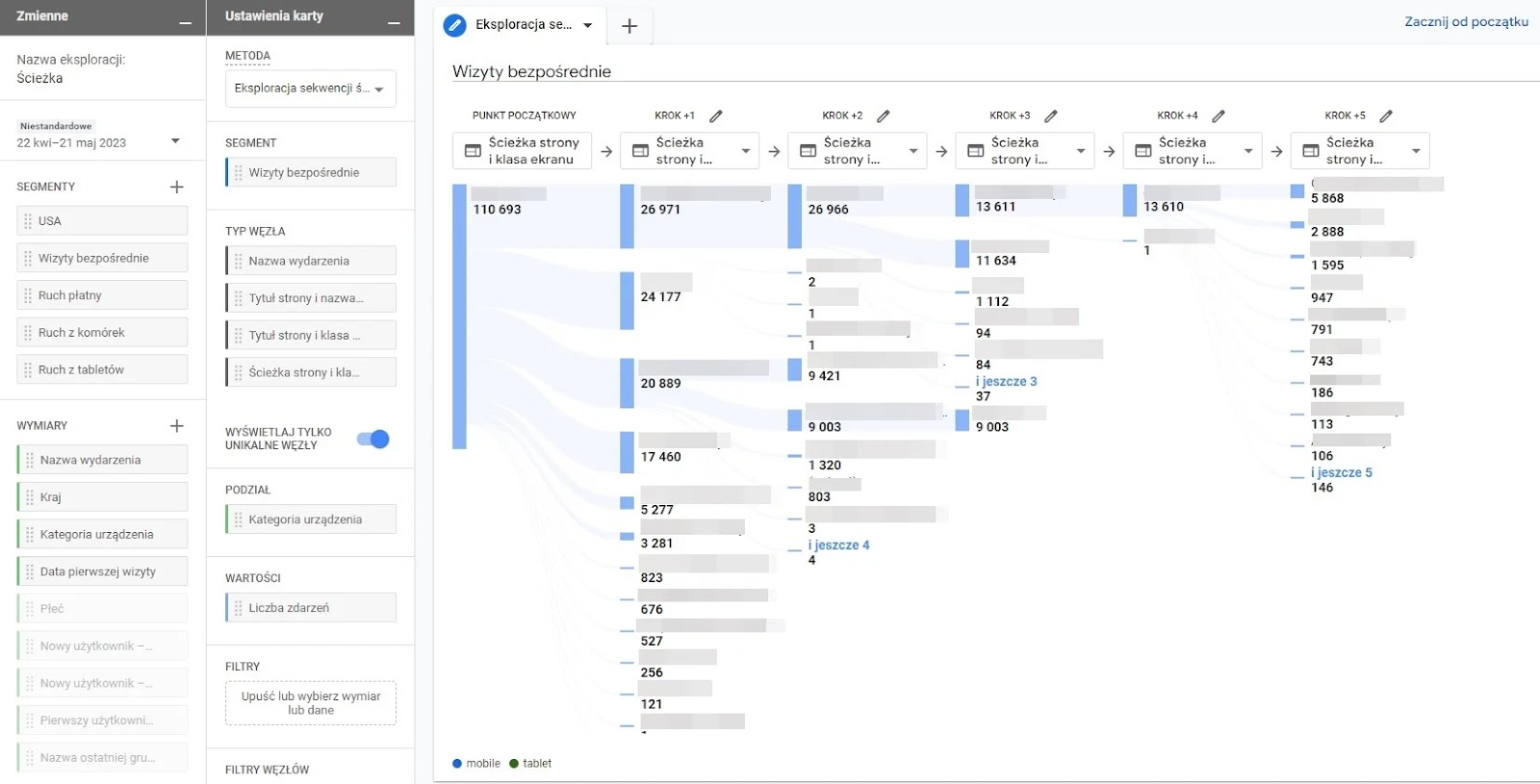Edit KROK +2 step with pencil

point(884,115)
